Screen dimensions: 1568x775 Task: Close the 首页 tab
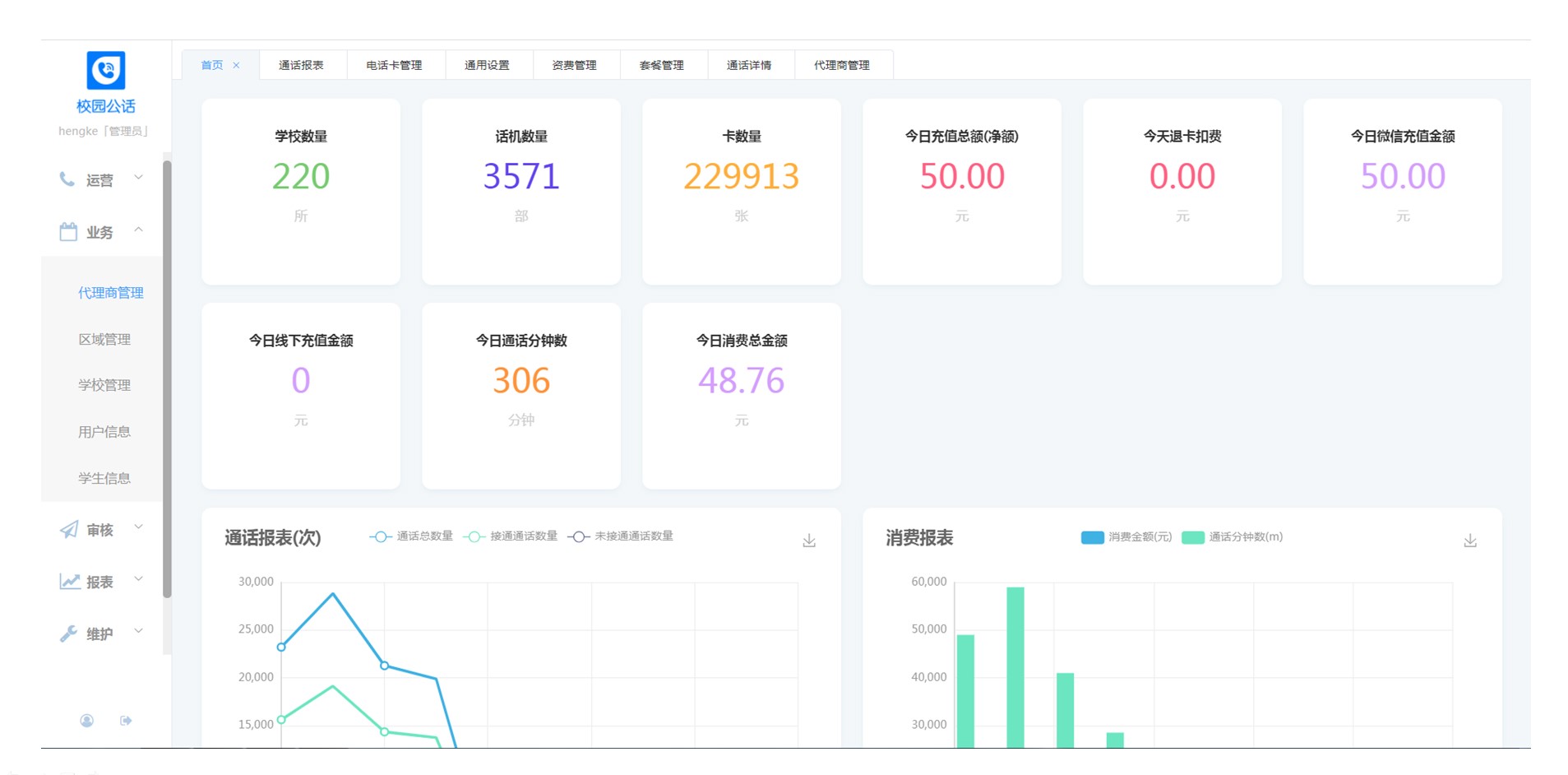pos(236,65)
